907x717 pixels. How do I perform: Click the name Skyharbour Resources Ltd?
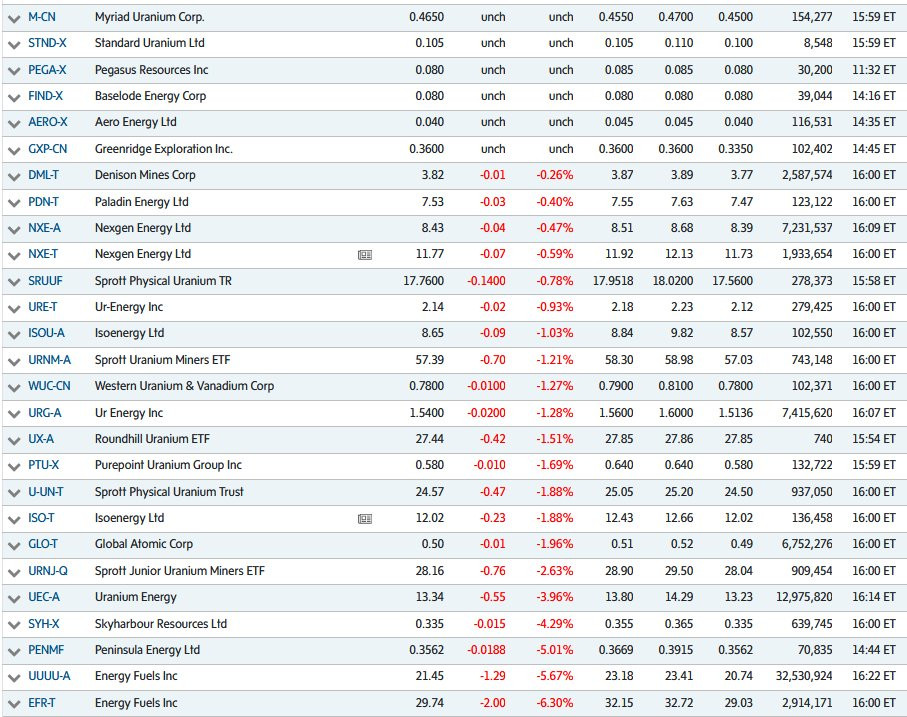[x=161, y=623]
